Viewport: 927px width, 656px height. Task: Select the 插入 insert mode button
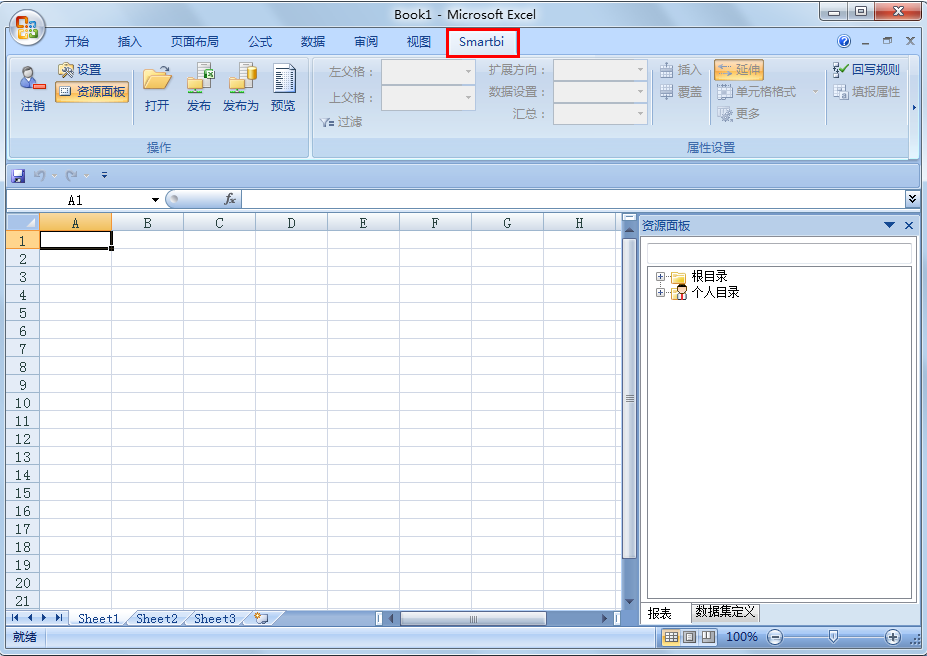pyautogui.click(x=680, y=70)
